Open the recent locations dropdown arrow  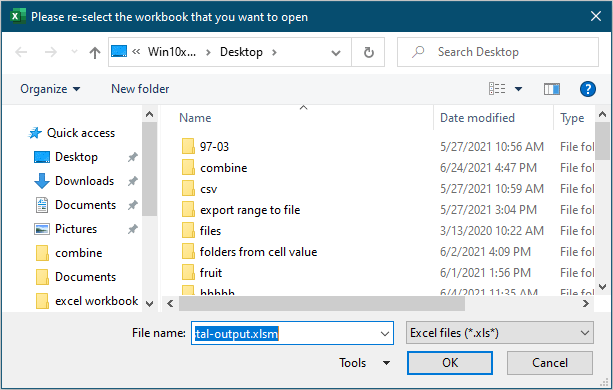tap(74, 52)
